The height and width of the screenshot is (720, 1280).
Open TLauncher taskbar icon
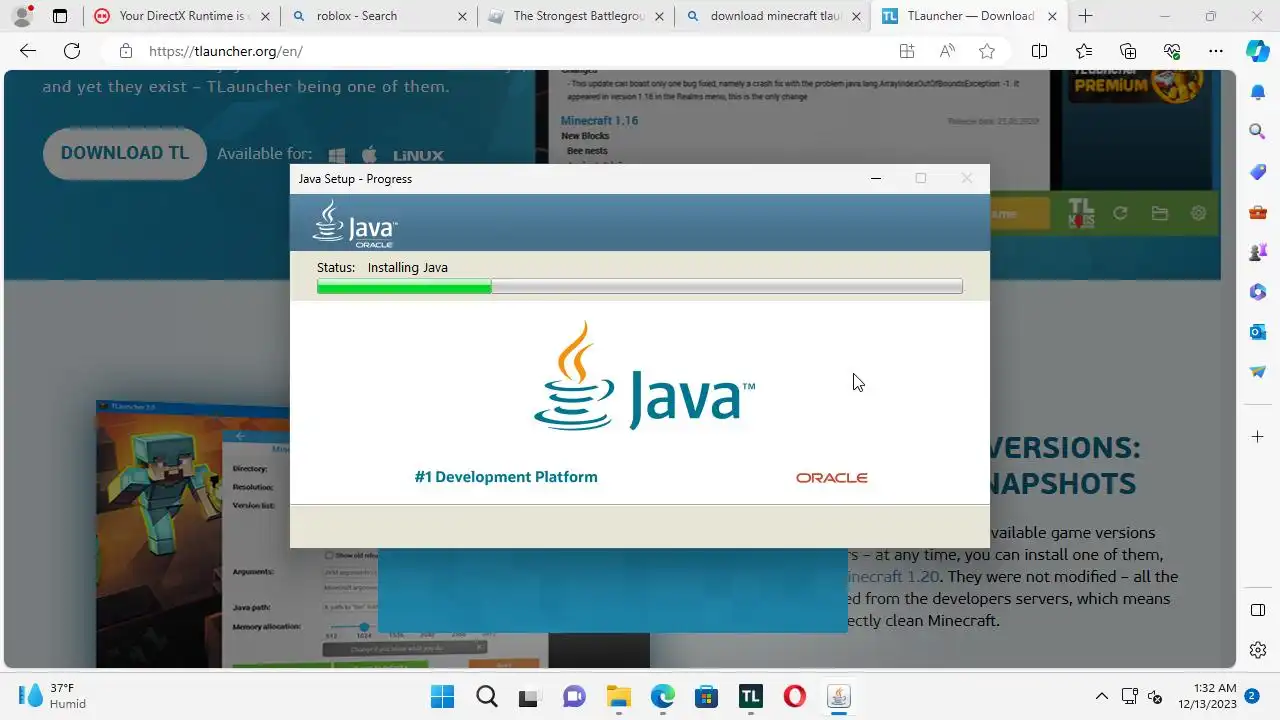pyautogui.click(x=751, y=696)
